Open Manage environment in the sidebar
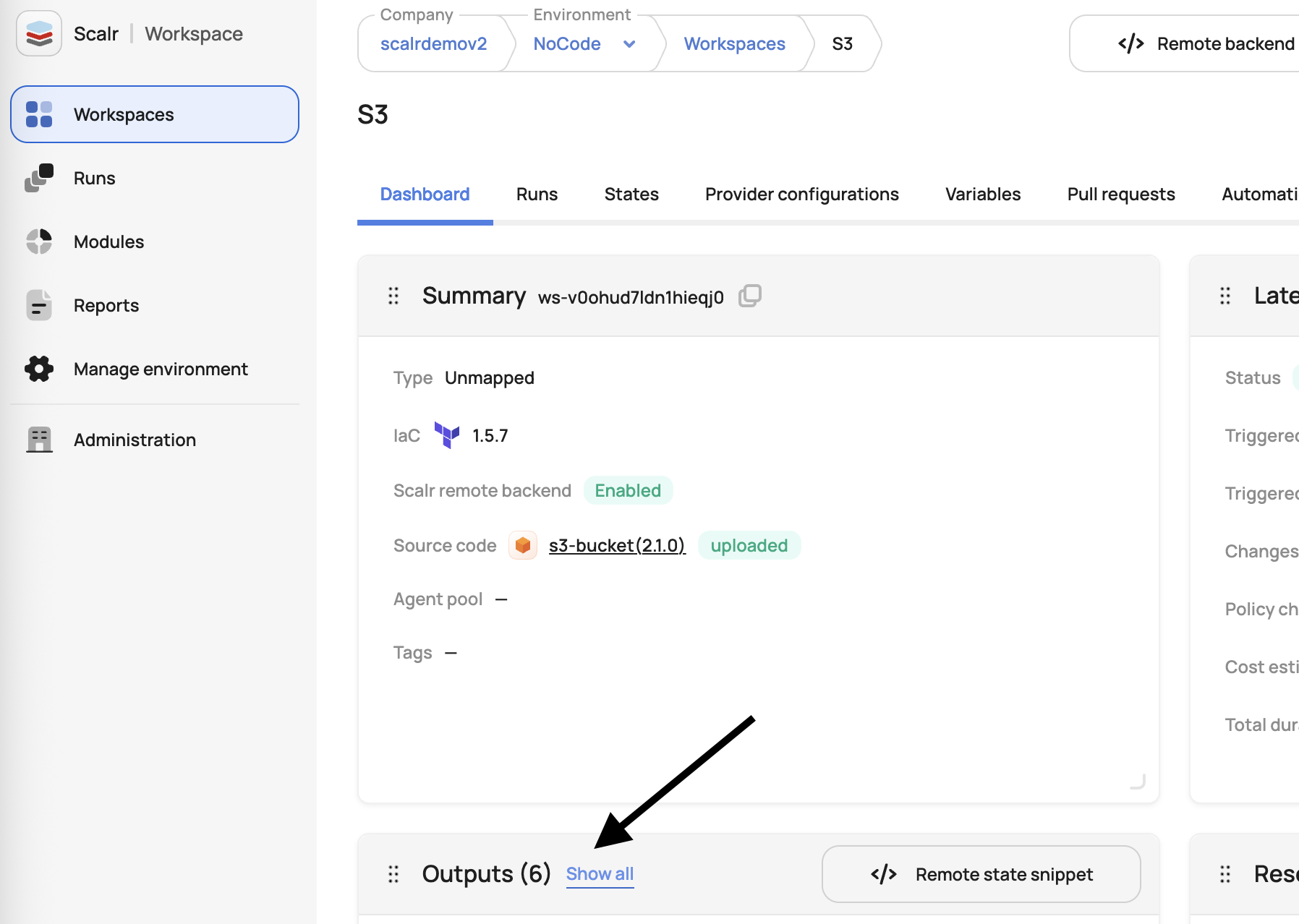 [155, 369]
